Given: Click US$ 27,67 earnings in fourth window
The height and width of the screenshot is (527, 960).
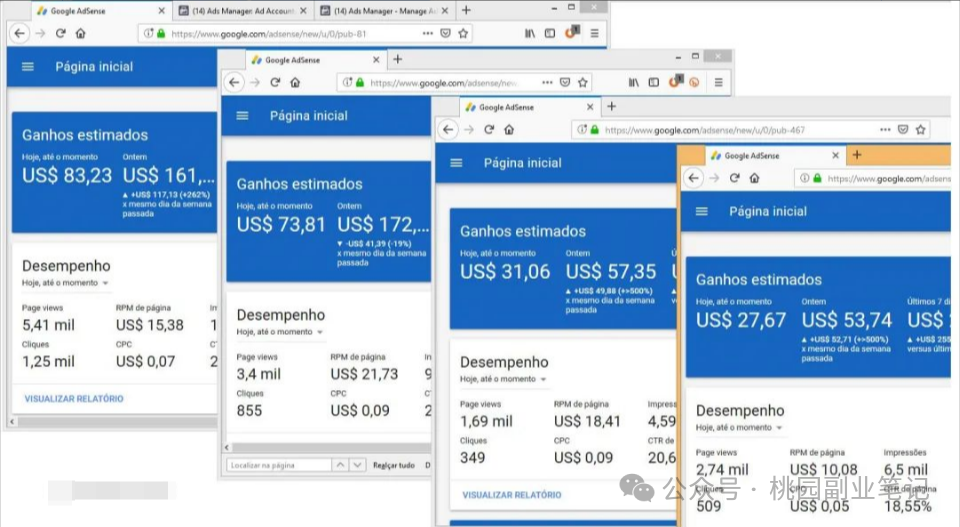Looking at the screenshot, I should (741, 320).
